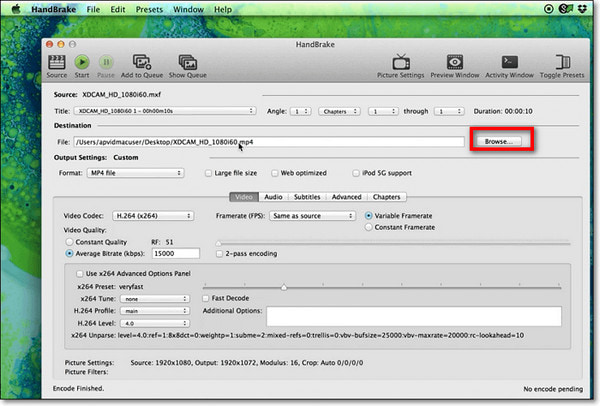The width and height of the screenshot is (600, 406).
Task: Select Constant Quality radio button
Action: click(69, 242)
